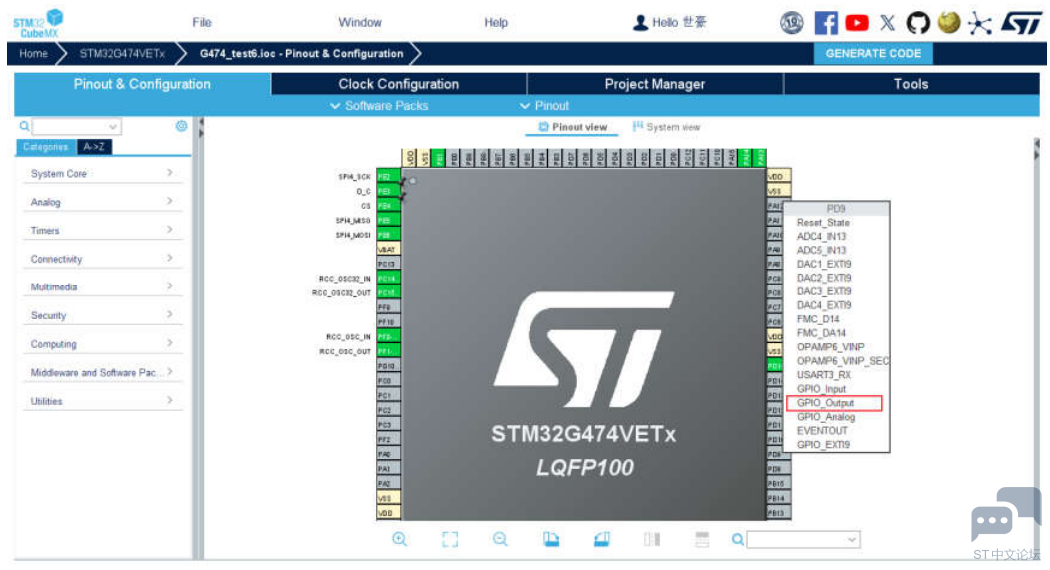
Task: Select the A->Z toggle tab
Action: (x=94, y=147)
